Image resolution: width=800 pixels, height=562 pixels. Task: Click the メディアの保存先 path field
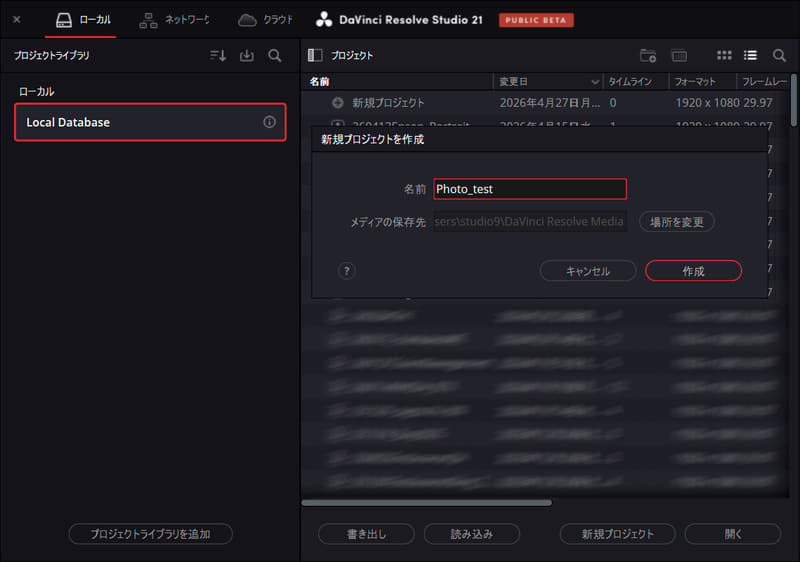pos(530,221)
